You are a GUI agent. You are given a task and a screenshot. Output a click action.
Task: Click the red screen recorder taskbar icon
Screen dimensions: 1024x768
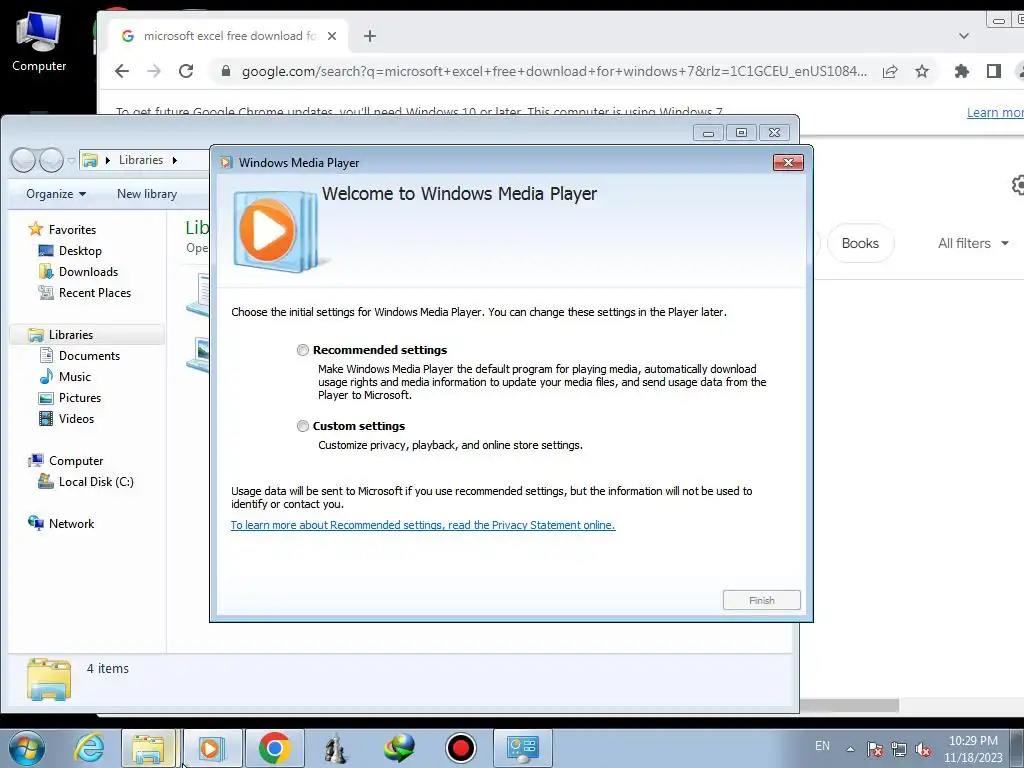coord(460,748)
